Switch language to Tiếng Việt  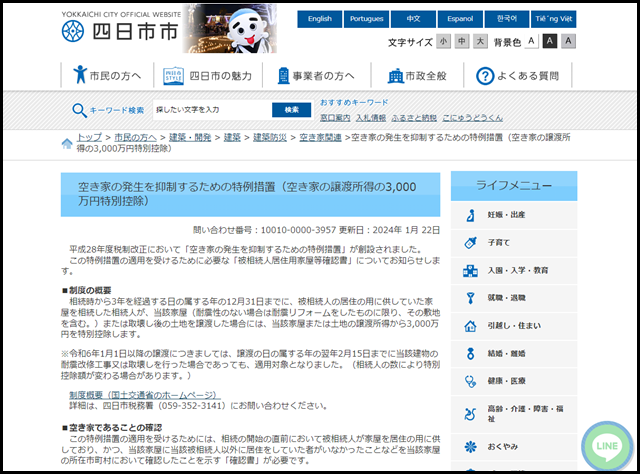click(x=554, y=19)
